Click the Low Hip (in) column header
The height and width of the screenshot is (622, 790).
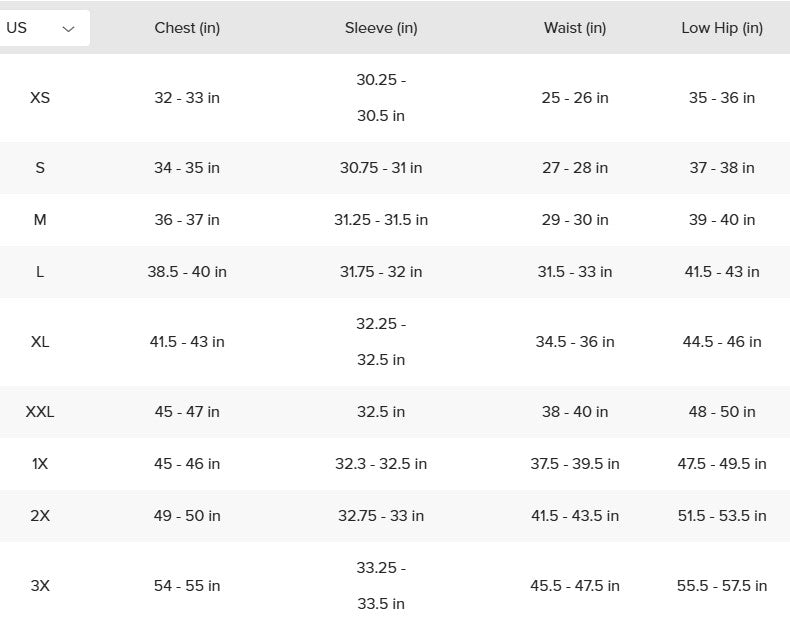(x=722, y=28)
